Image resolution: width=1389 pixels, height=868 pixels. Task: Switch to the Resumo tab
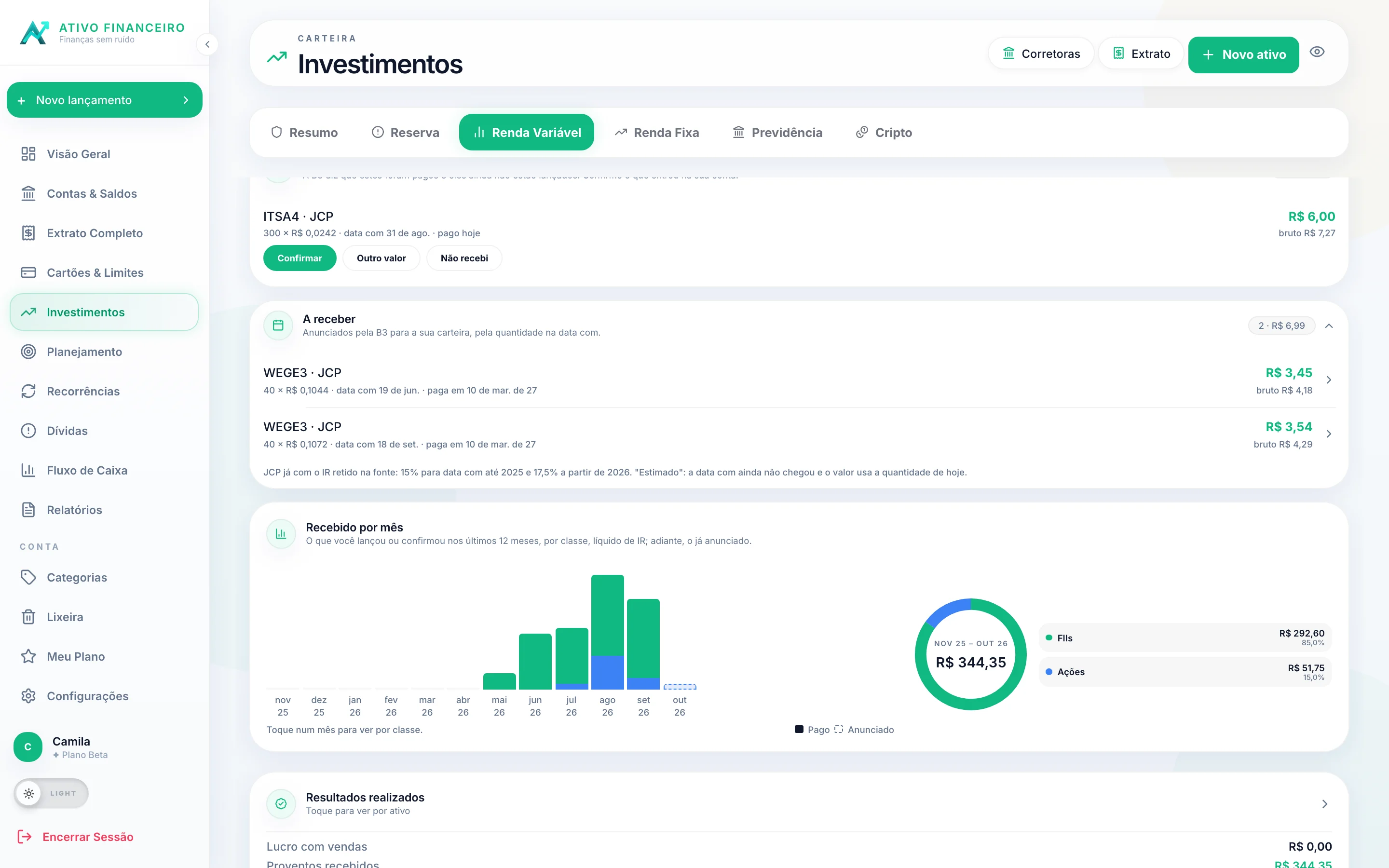point(304,133)
